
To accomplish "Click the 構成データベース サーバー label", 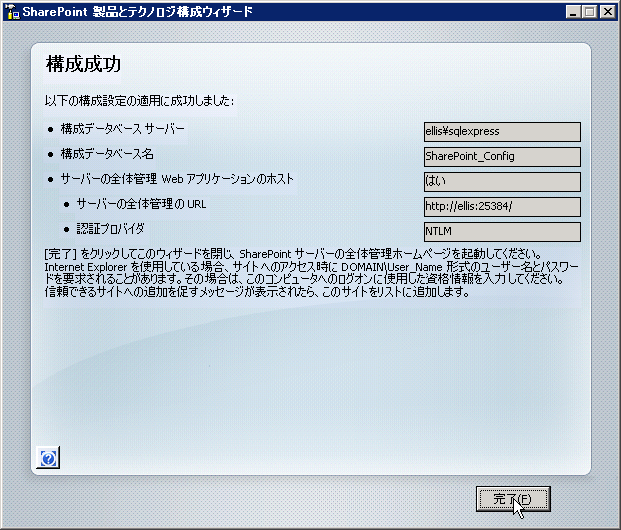I will point(122,129).
